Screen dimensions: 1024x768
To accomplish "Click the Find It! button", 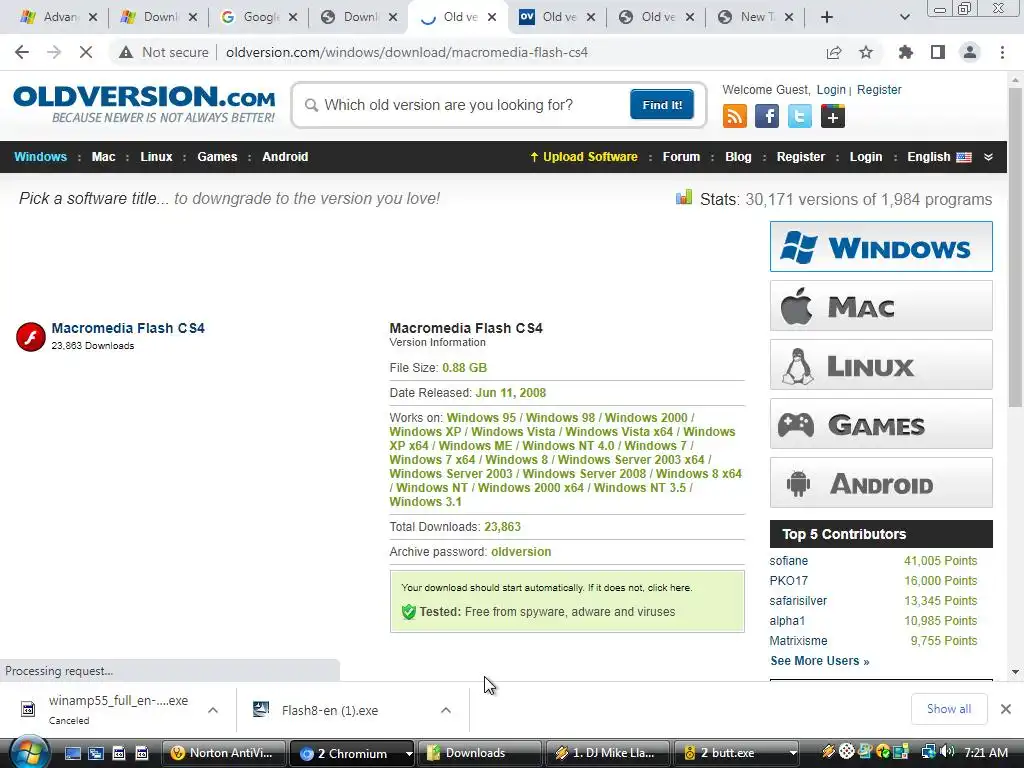I will click(662, 104).
